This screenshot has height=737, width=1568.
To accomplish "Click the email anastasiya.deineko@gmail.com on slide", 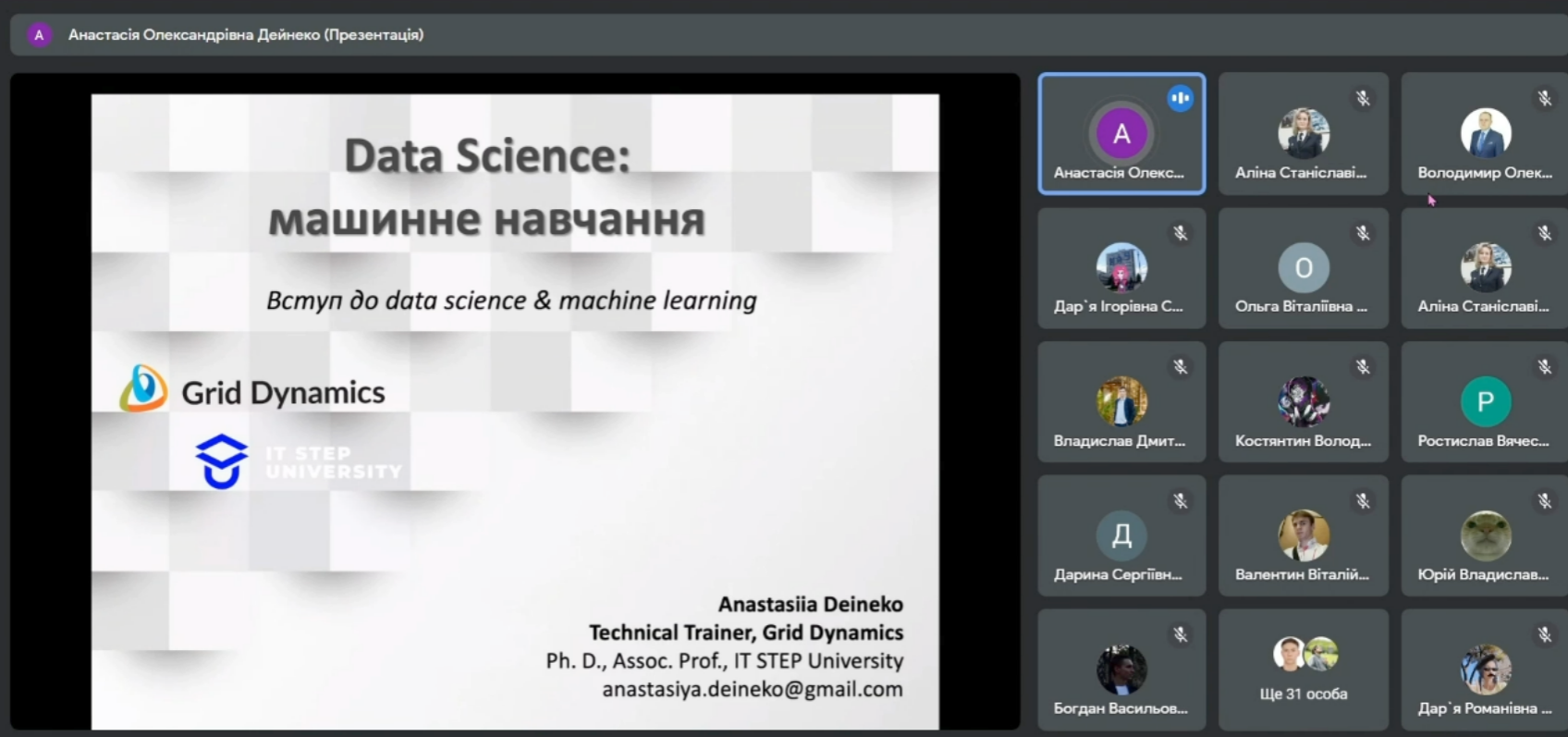I will click(753, 690).
